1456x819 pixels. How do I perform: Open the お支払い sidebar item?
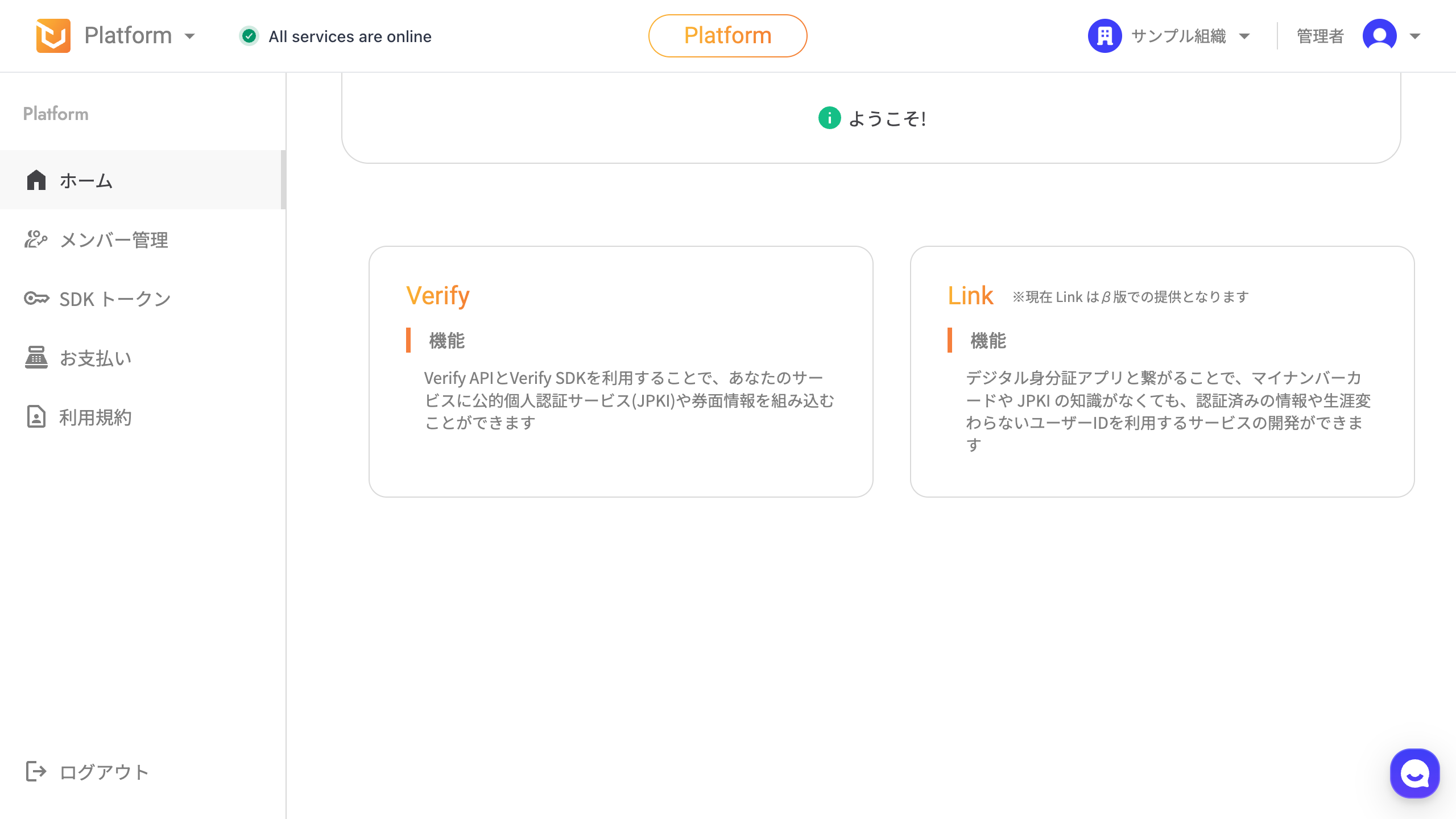96,358
